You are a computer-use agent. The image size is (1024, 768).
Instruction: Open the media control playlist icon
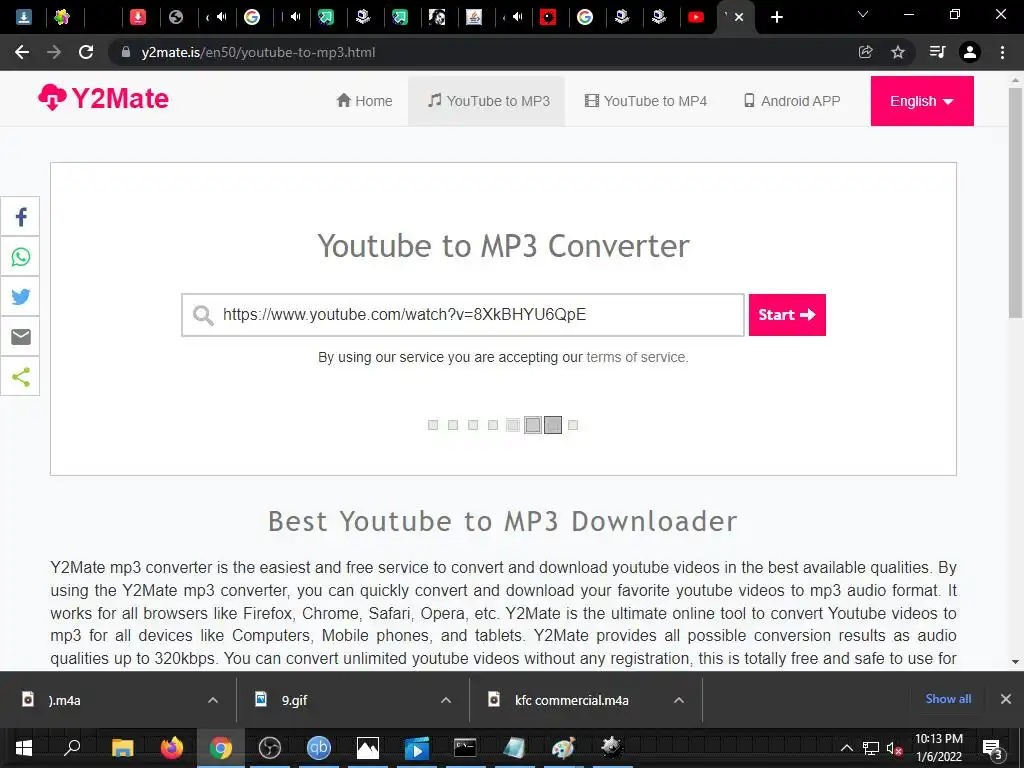pyautogui.click(x=938, y=52)
